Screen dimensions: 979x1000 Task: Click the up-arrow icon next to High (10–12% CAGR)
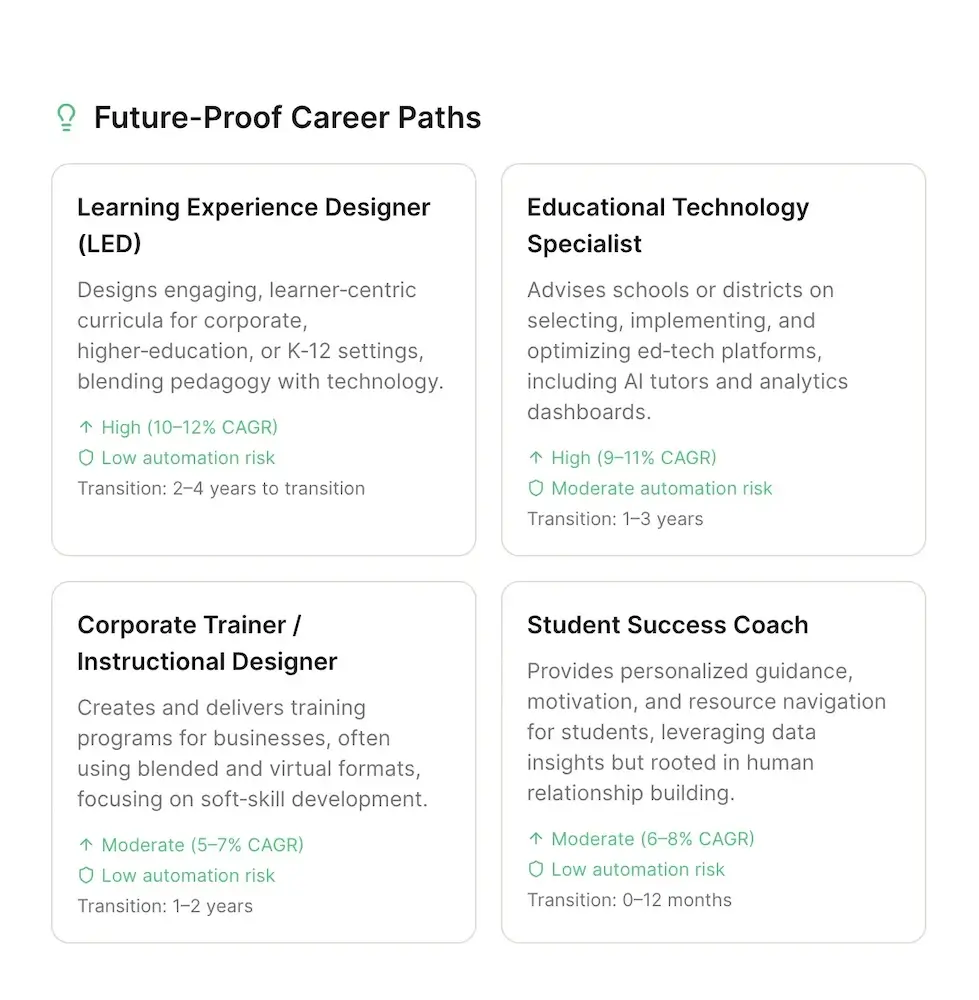(86, 427)
